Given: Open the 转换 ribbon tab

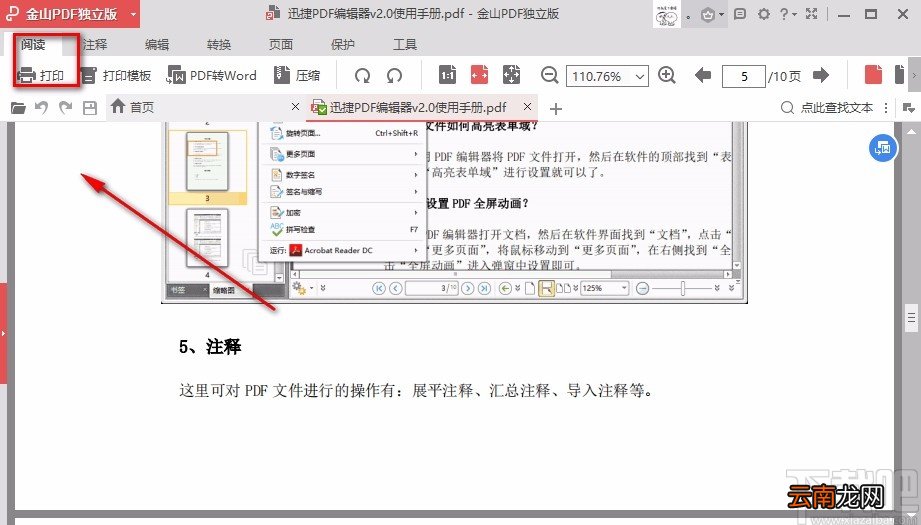Looking at the screenshot, I should tap(219, 45).
